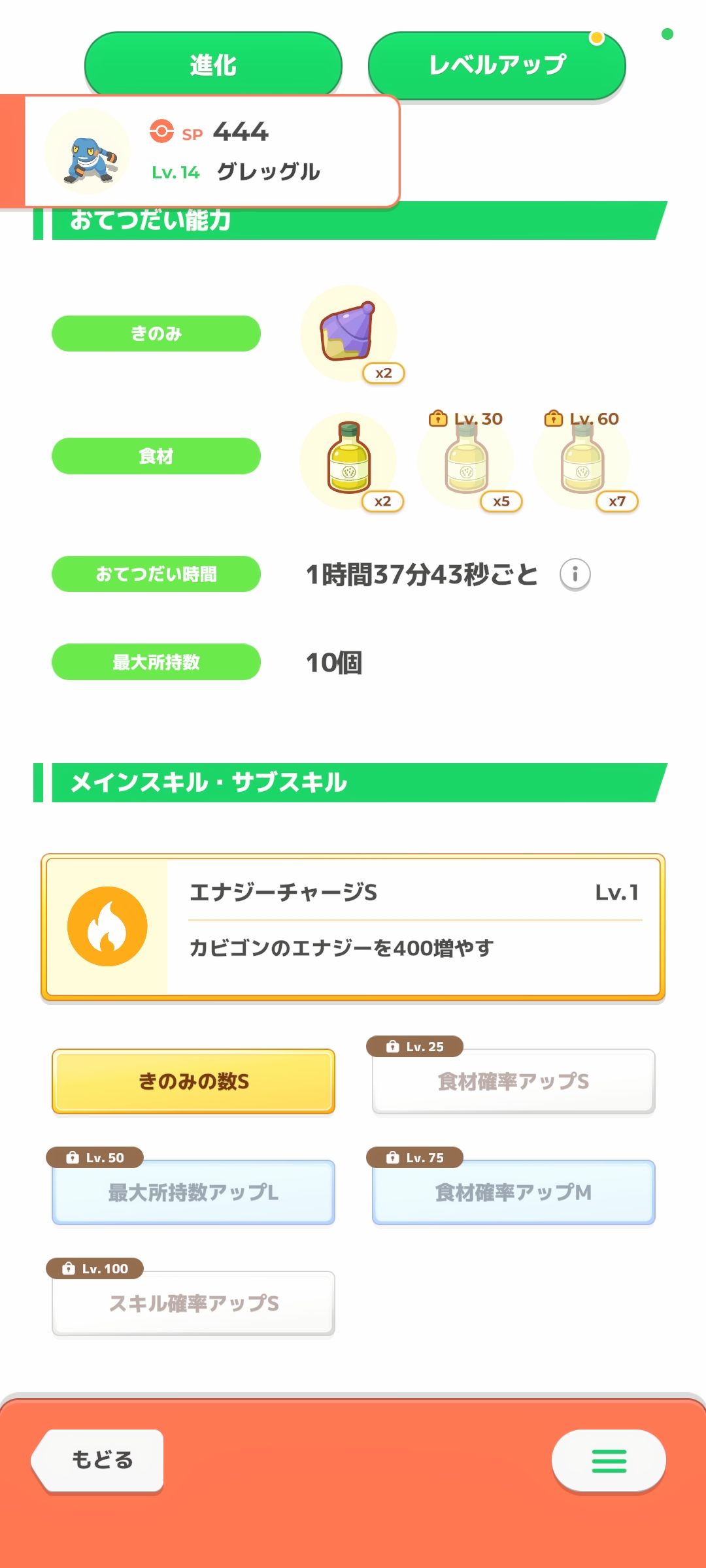
Task: Tap the locked 最大所持数アップL sub skill
Action: click(x=193, y=1192)
